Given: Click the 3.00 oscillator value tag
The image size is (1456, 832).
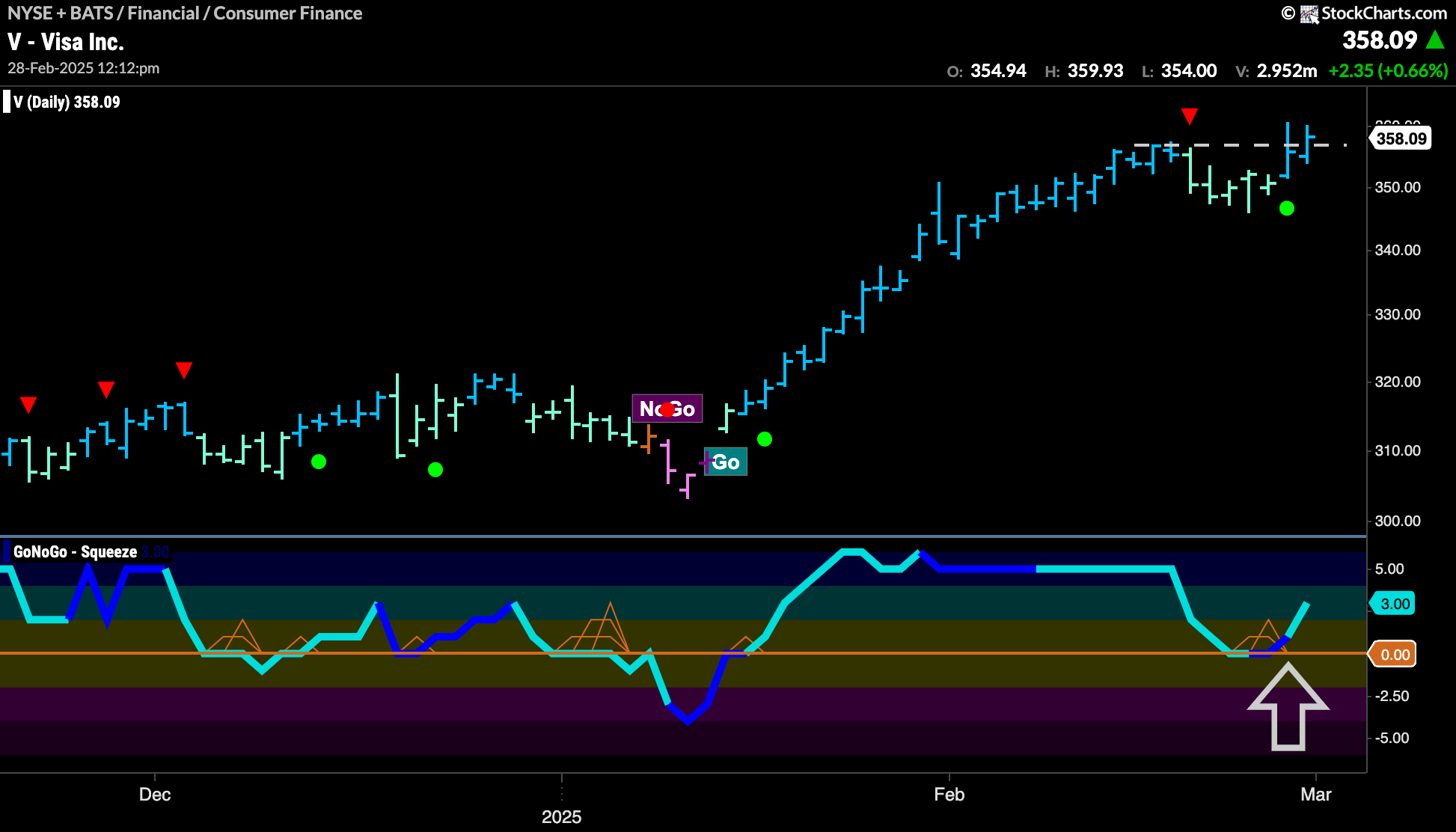Looking at the screenshot, I should click(x=1392, y=604).
